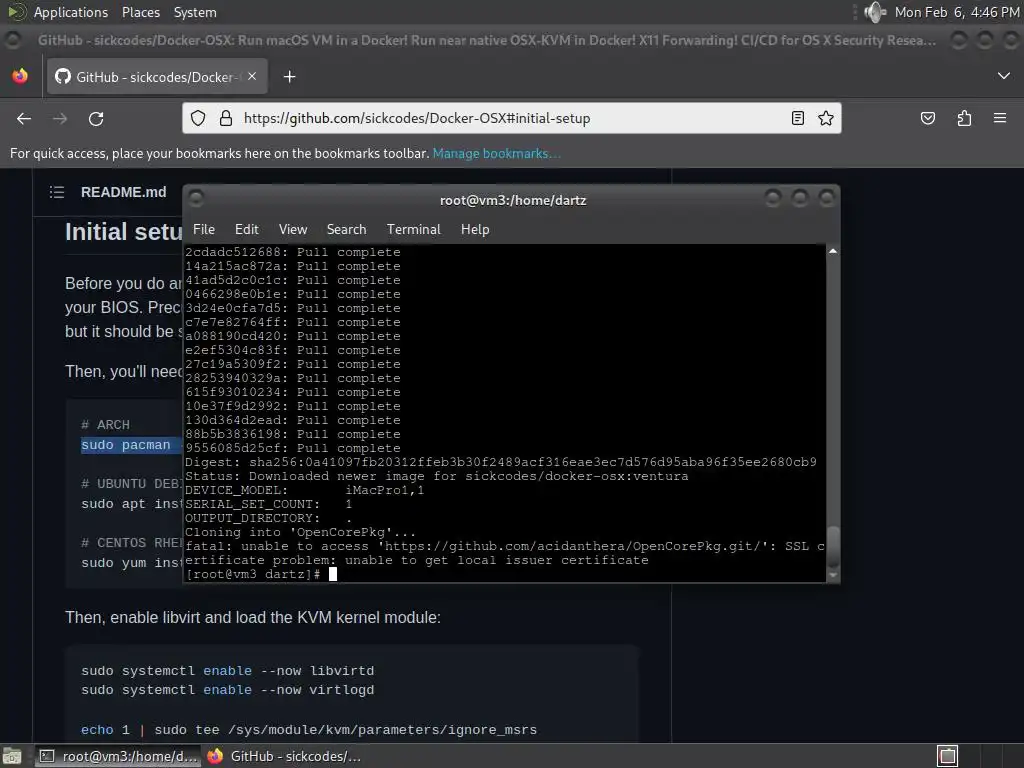
Task: Click the 'sudo pacman' highlighted text
Action: point(125,445)
